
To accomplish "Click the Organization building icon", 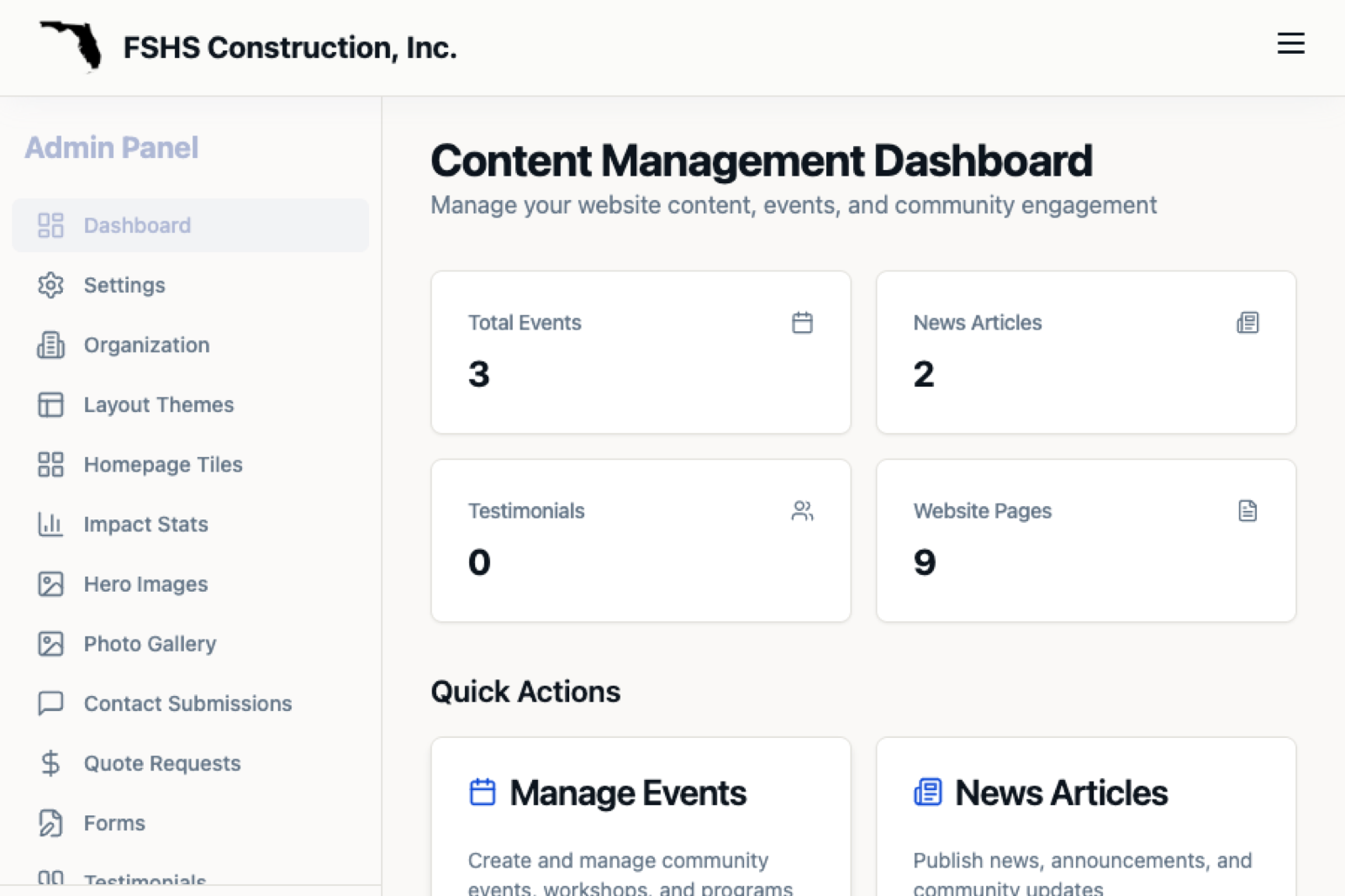I will point(50,345).
